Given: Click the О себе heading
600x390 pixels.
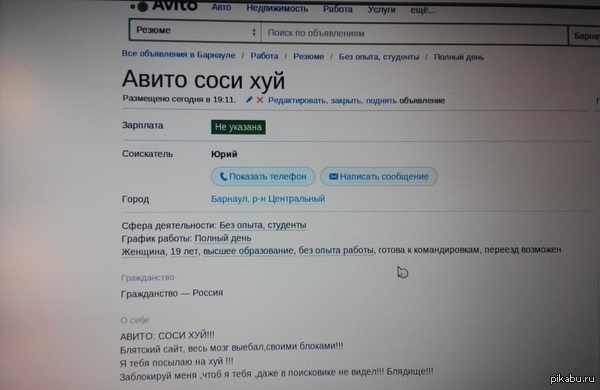Looking at the screenshot, I should [x=135, y=320].
